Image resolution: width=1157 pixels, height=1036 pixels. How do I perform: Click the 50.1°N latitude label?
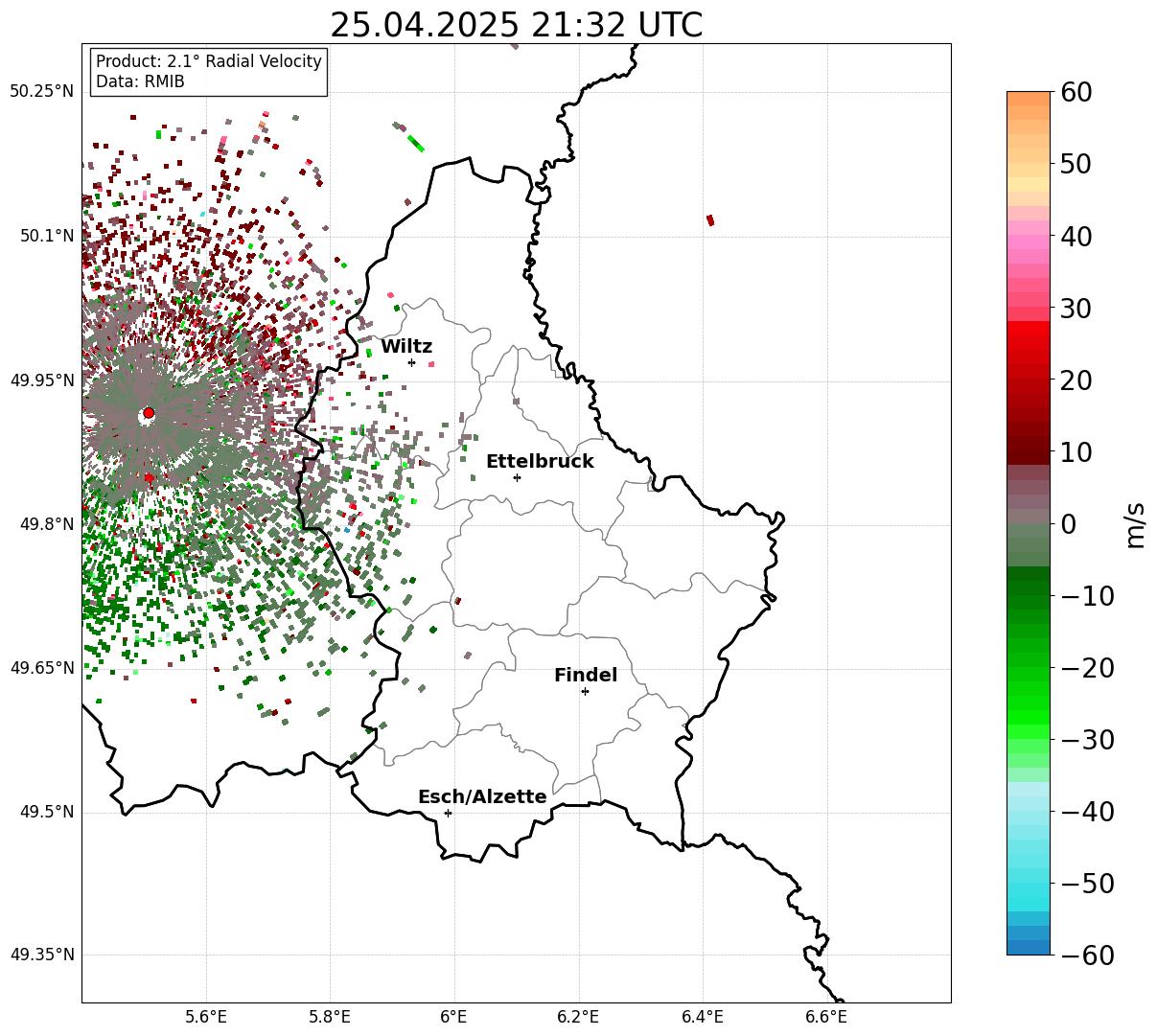[46, 236]
